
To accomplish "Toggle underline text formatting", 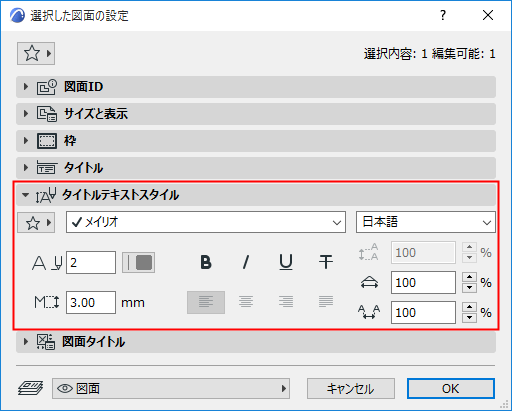I will point(286,262).
